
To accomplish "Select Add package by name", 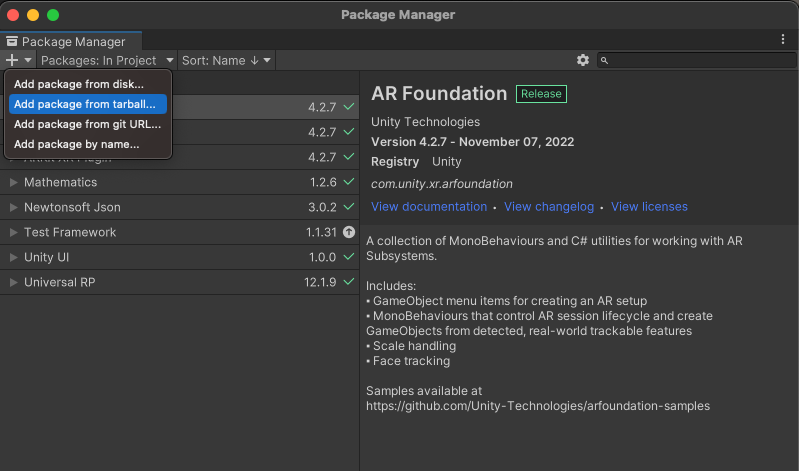I will tap(77, 144).
